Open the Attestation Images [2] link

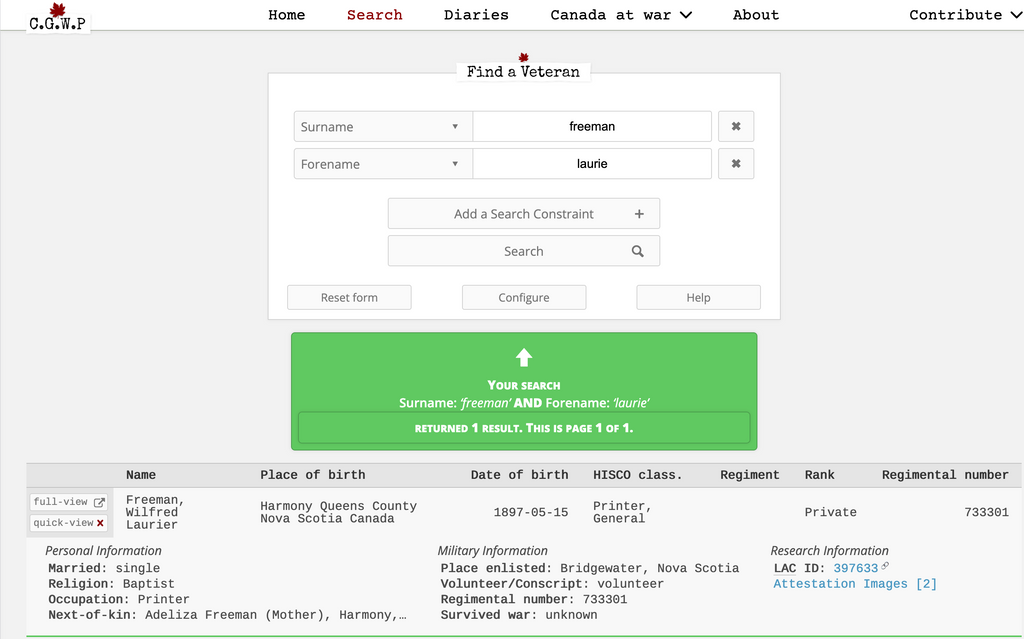click(855, 584)
